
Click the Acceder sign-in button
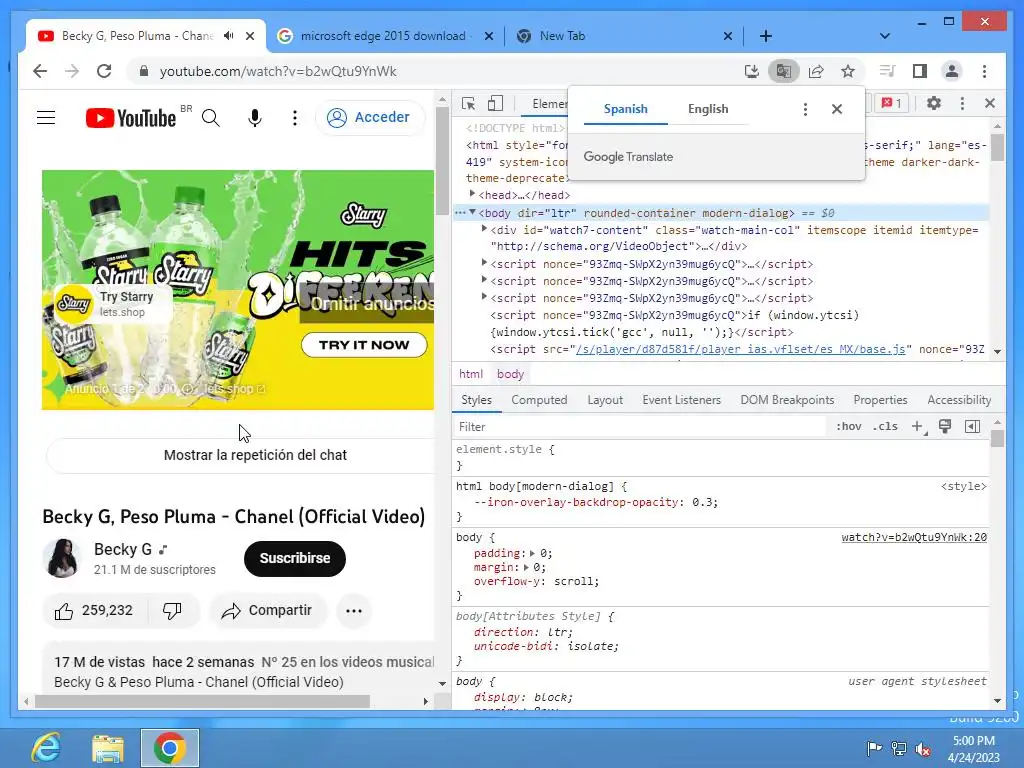click(370, 118)
